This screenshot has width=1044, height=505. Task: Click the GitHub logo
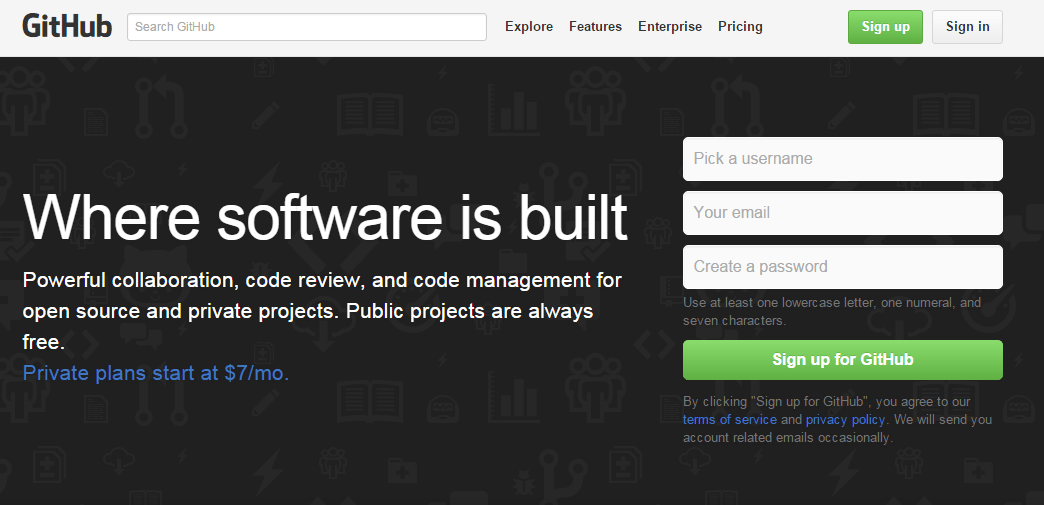pos(67,26)
